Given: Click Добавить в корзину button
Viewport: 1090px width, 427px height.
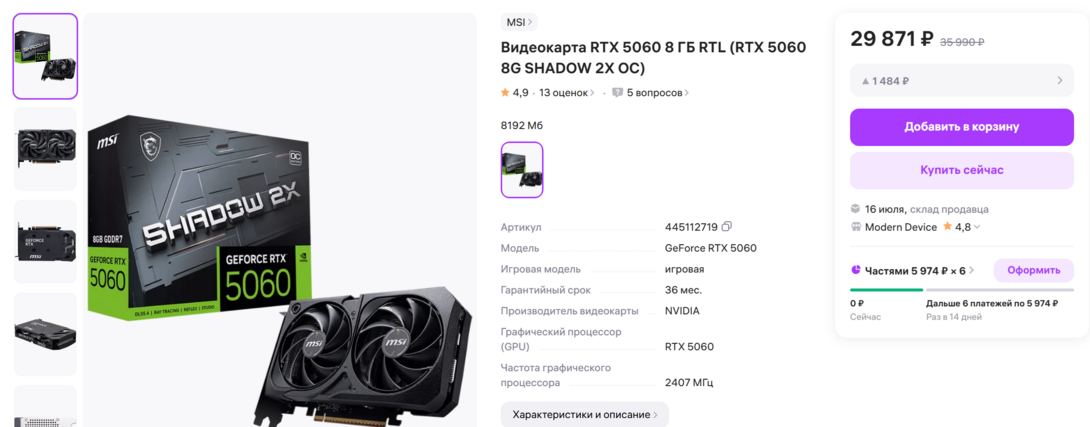Looking at the screenshot, I should point(961,127).
